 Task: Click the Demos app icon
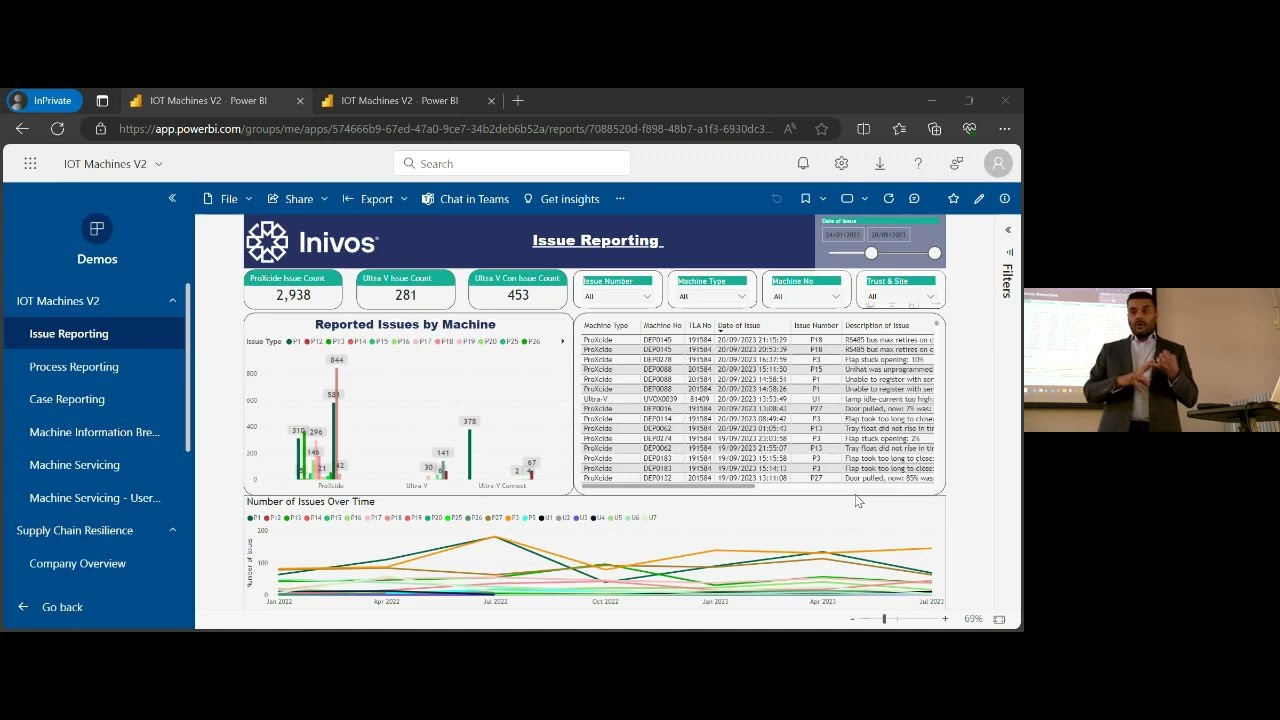(x=97, y=229)
